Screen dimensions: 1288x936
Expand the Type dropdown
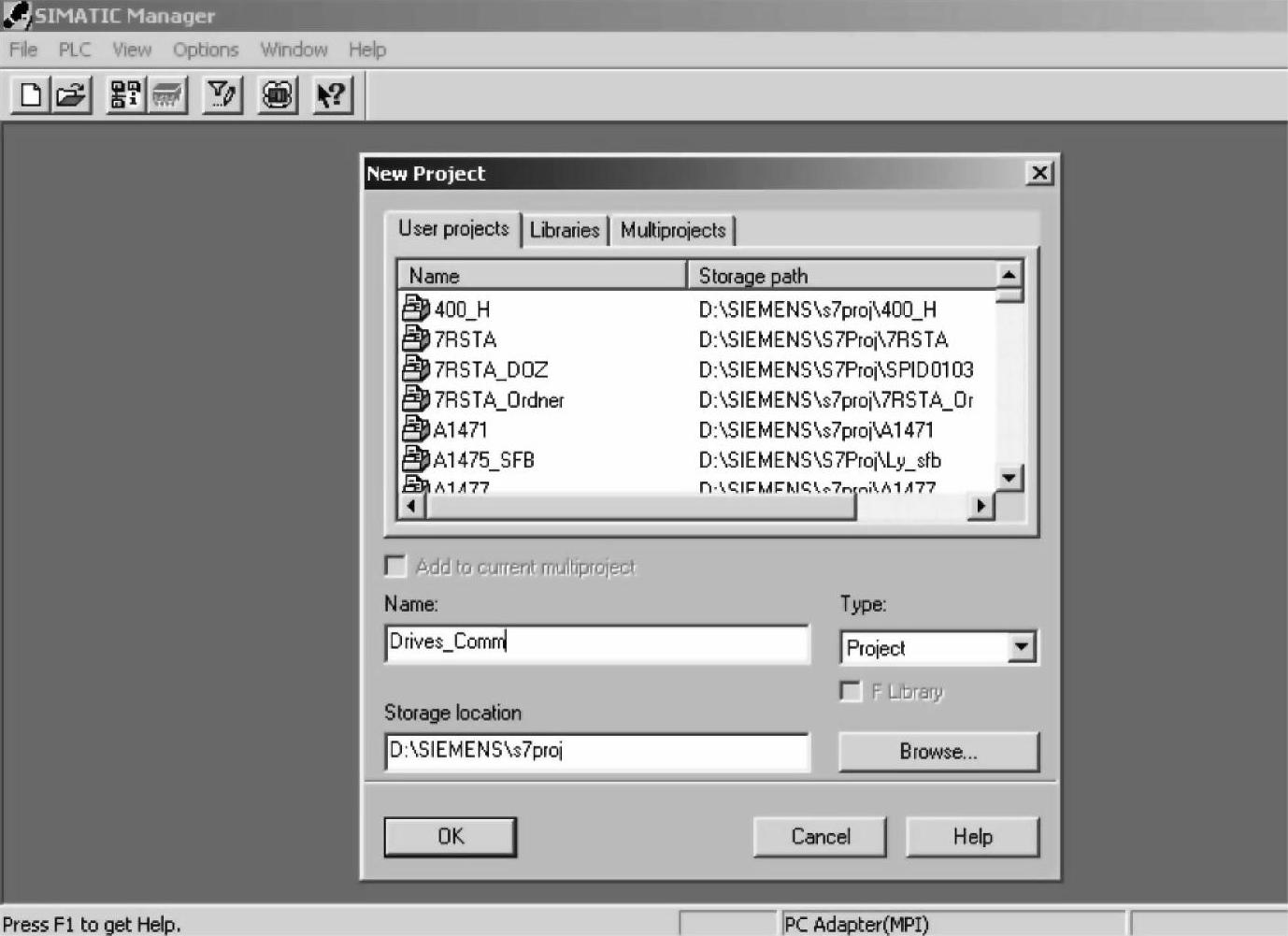(1023, 647)
